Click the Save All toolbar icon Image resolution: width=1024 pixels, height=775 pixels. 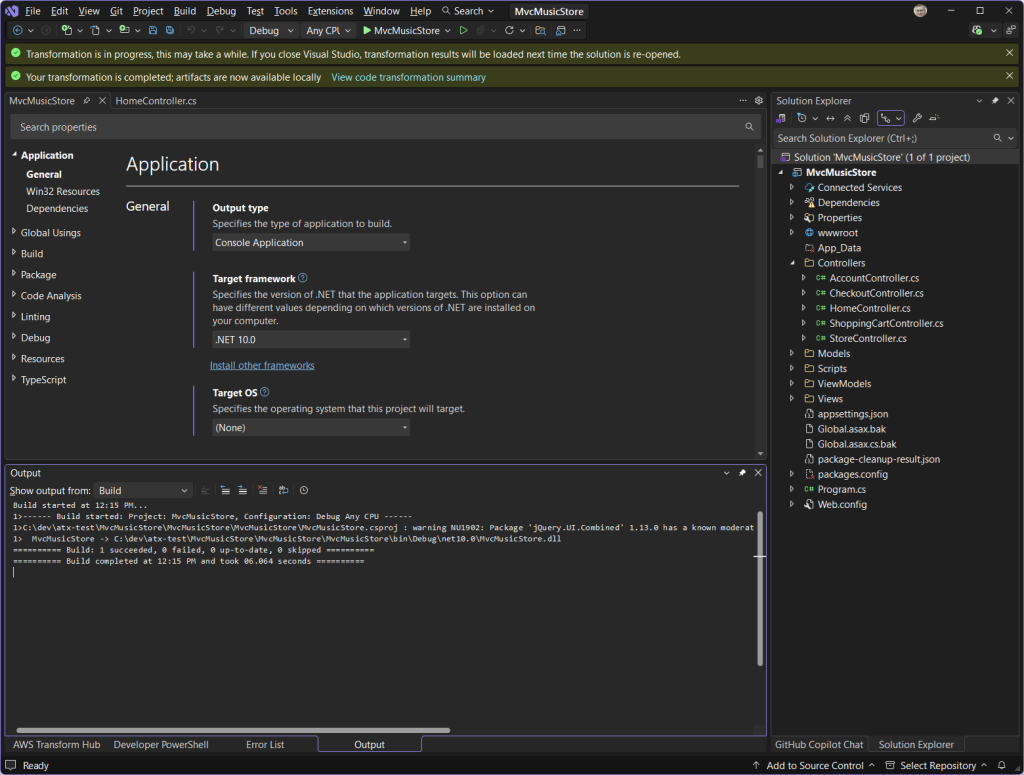171,30
